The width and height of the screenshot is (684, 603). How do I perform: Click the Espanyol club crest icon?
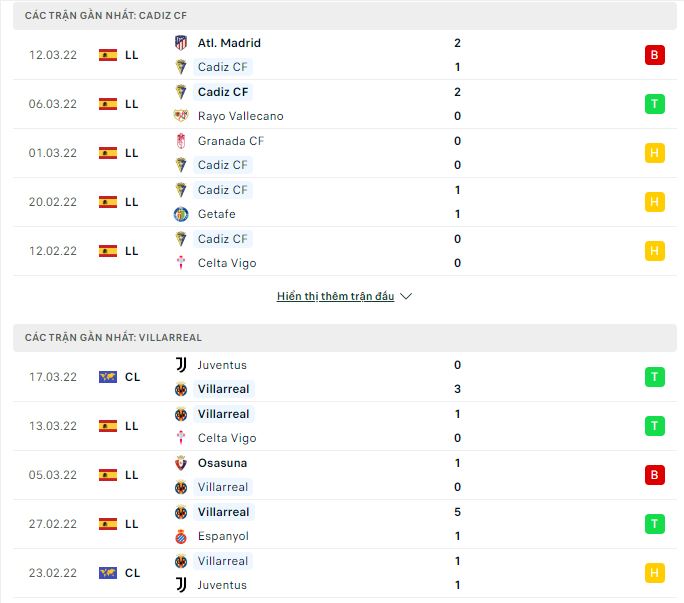coord(181,536)
